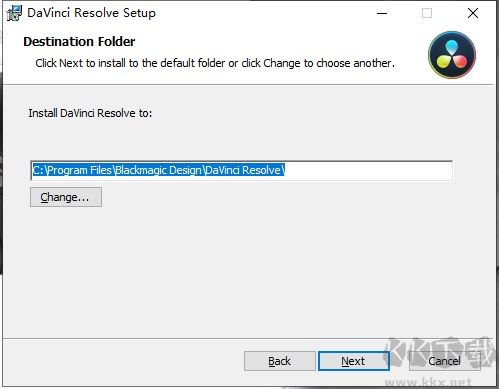Continue installation by clicking Next
This screenshot has height=389, width=499.
(354, 361)
